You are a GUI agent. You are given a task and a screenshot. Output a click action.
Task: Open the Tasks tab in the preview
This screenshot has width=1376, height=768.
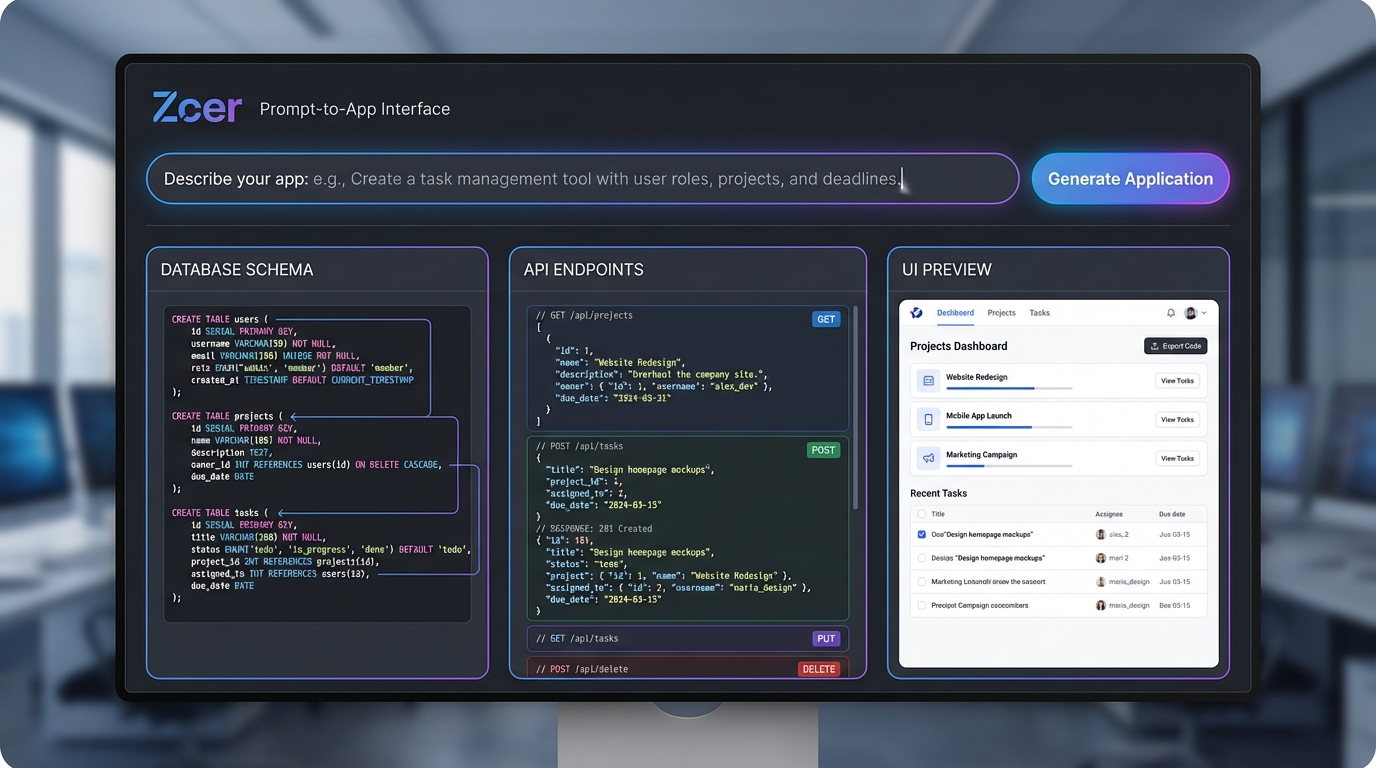pyautogui.click(x=1040, y=313)
